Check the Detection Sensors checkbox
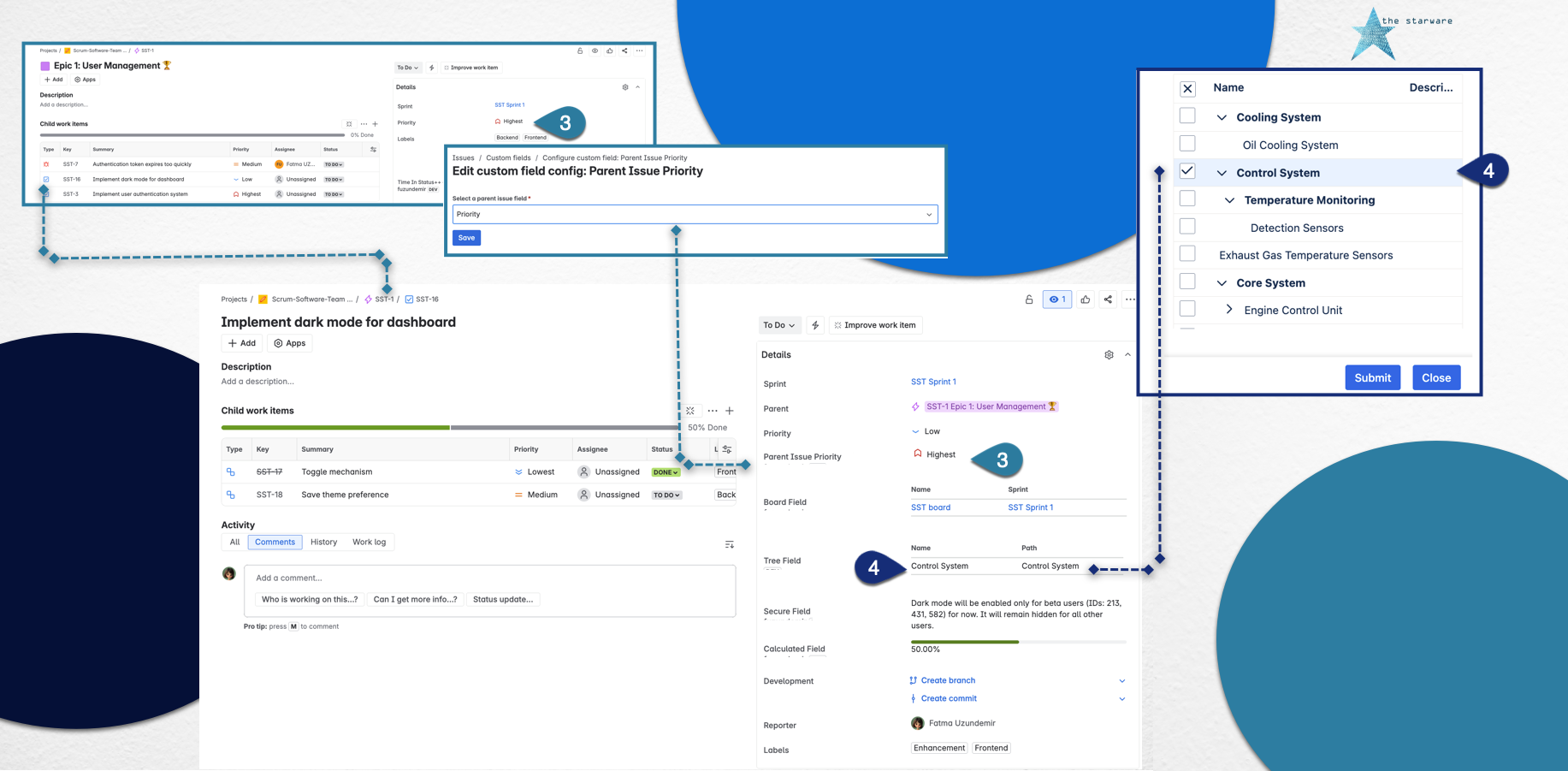Image resolution: width=1568 pixels, height=771 pixels. pos(1187,226)
